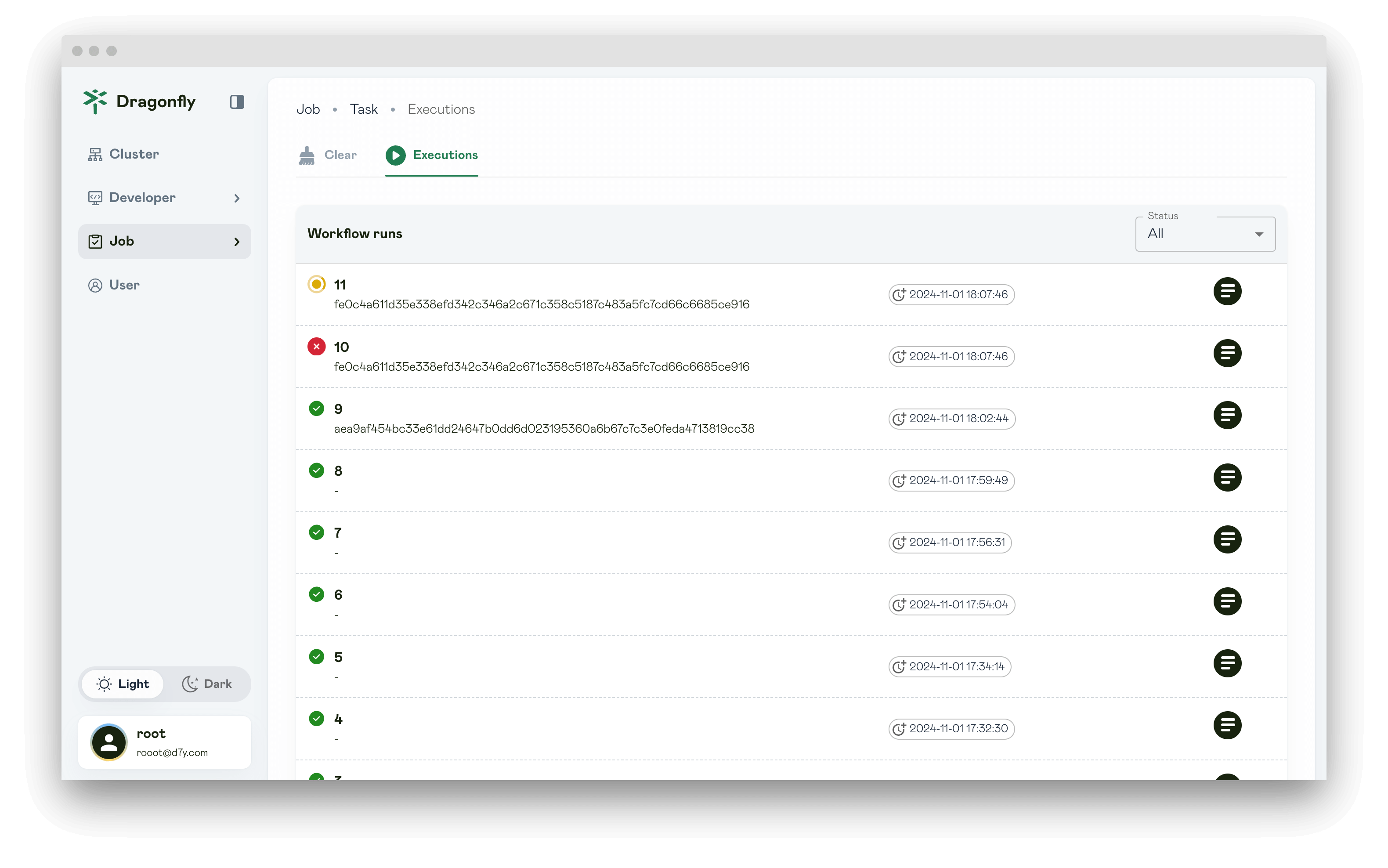Click Executions breadcrumb text
Image resolution: width=1388 pixels, height=868 pixels.
[441, 109]
